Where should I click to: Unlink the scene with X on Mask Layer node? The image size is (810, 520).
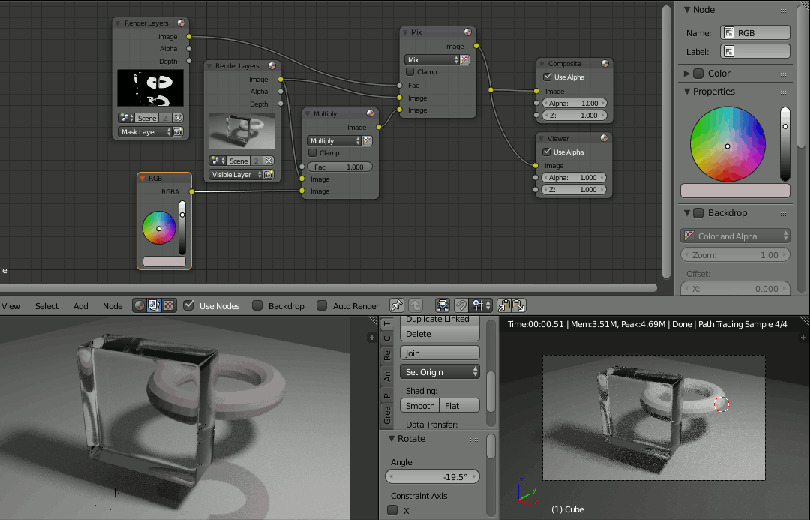[x=178, y=118]
